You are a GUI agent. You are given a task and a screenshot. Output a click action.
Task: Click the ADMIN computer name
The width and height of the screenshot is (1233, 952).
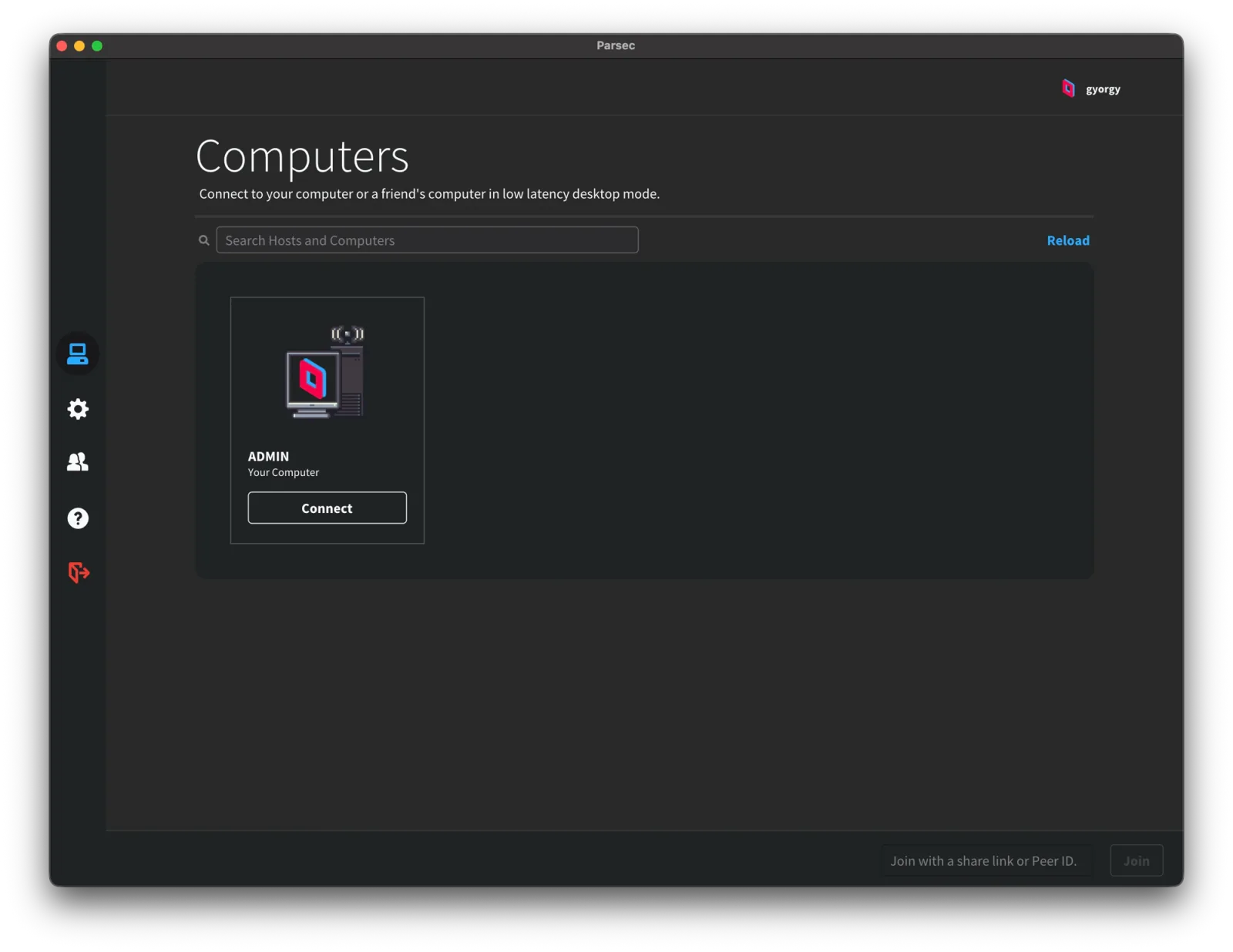click(x=268, y=457)
